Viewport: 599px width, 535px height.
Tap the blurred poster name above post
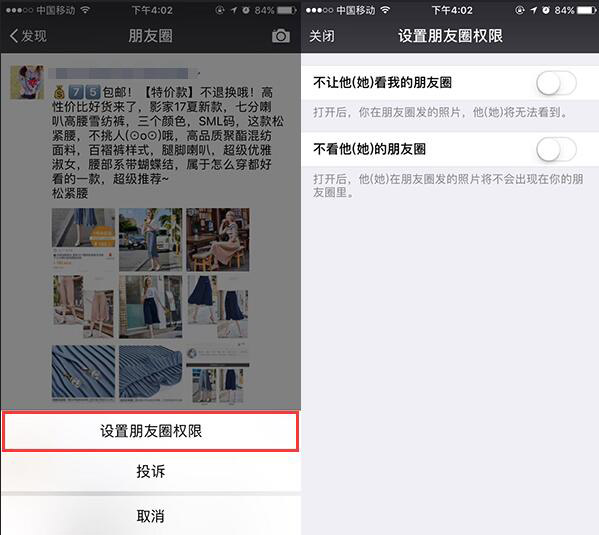(122, 73)
